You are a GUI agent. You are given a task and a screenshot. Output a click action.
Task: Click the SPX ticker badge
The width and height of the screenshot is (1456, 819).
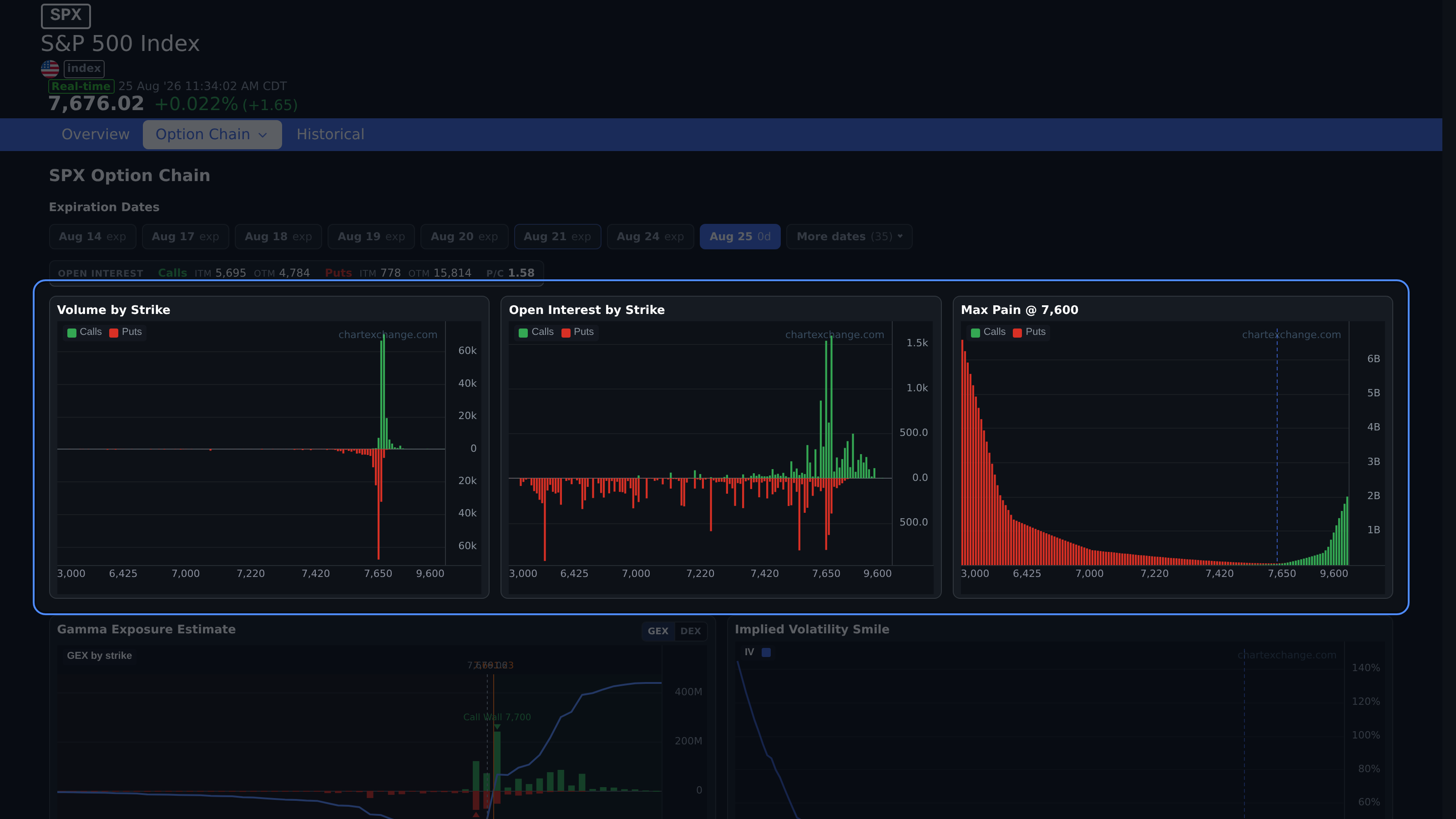coord(66,15)
